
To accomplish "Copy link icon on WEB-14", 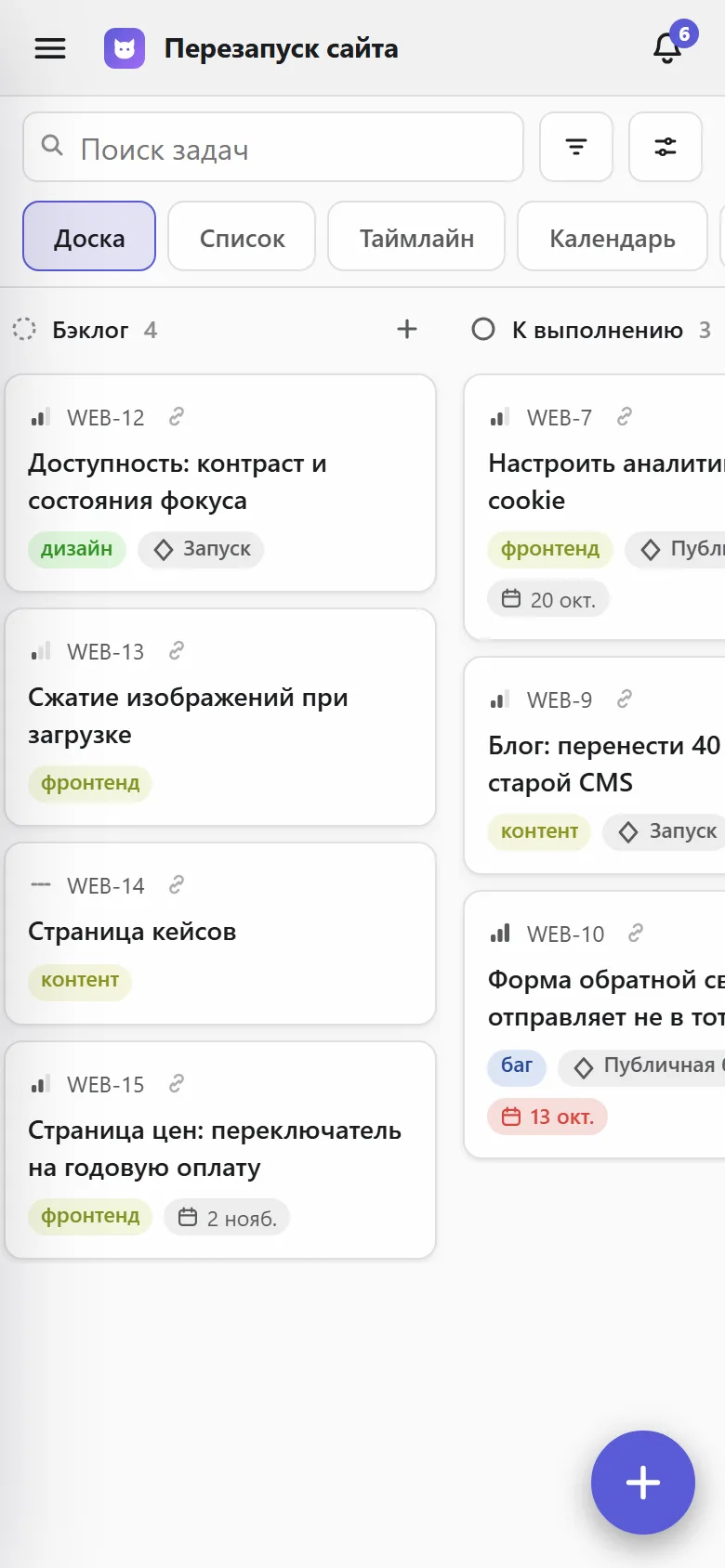I will pyautogui.click(x=177, y=885).
